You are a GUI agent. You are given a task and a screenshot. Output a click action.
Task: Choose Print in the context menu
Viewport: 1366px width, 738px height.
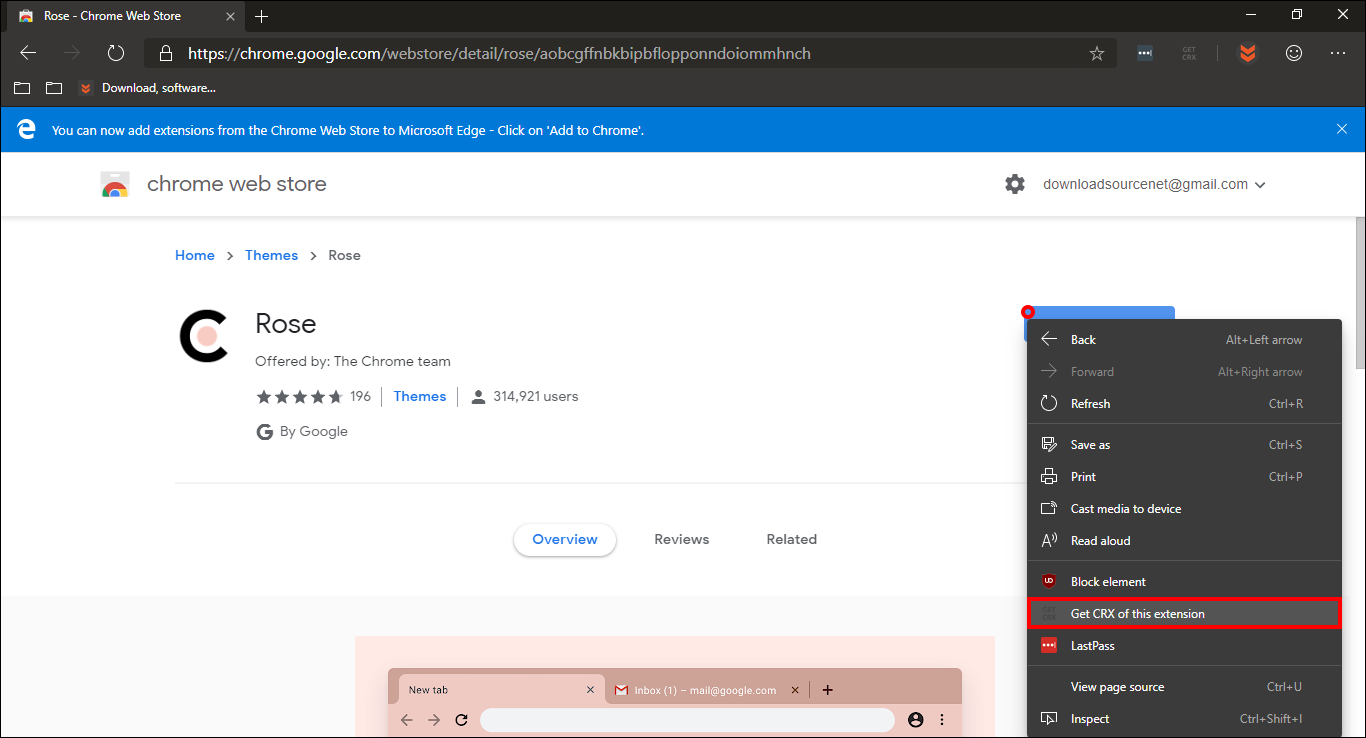coord(1184,477)
